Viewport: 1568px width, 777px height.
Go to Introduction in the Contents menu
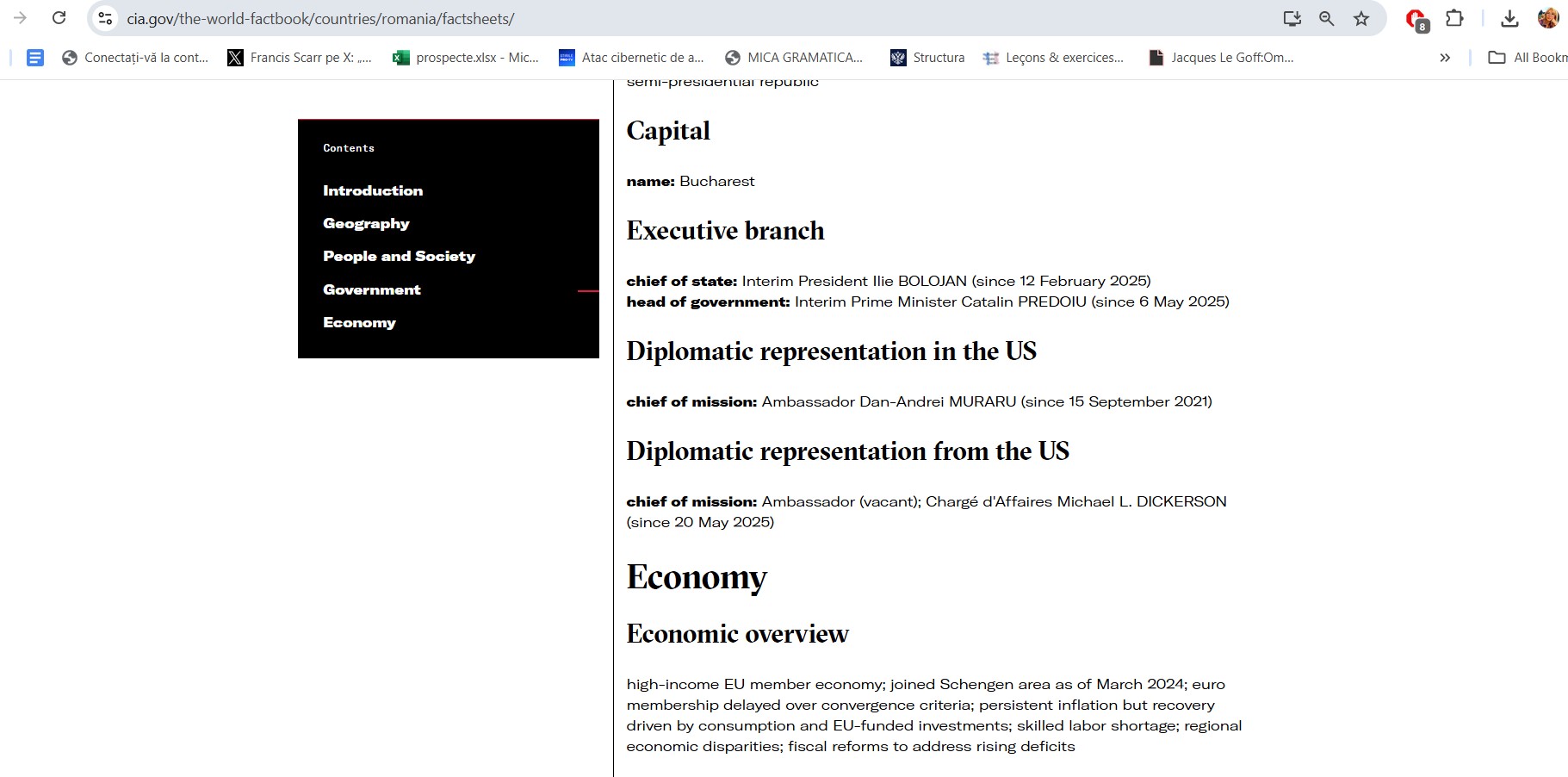coord(373,190)
